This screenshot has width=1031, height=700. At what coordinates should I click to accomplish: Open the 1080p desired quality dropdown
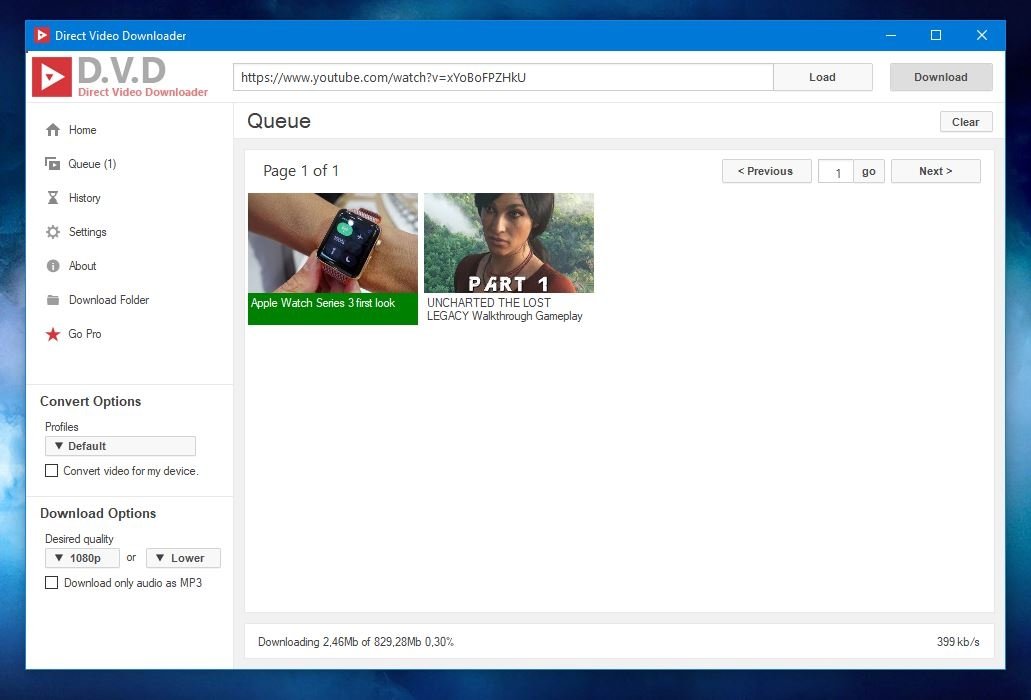coord(82,557)
